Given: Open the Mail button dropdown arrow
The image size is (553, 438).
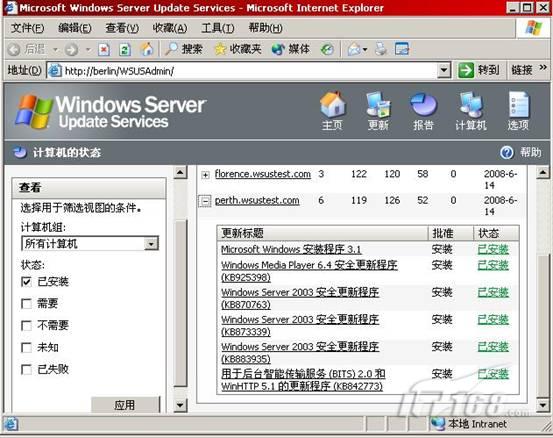Looking at the screenshot, I should tap(365, 50).
